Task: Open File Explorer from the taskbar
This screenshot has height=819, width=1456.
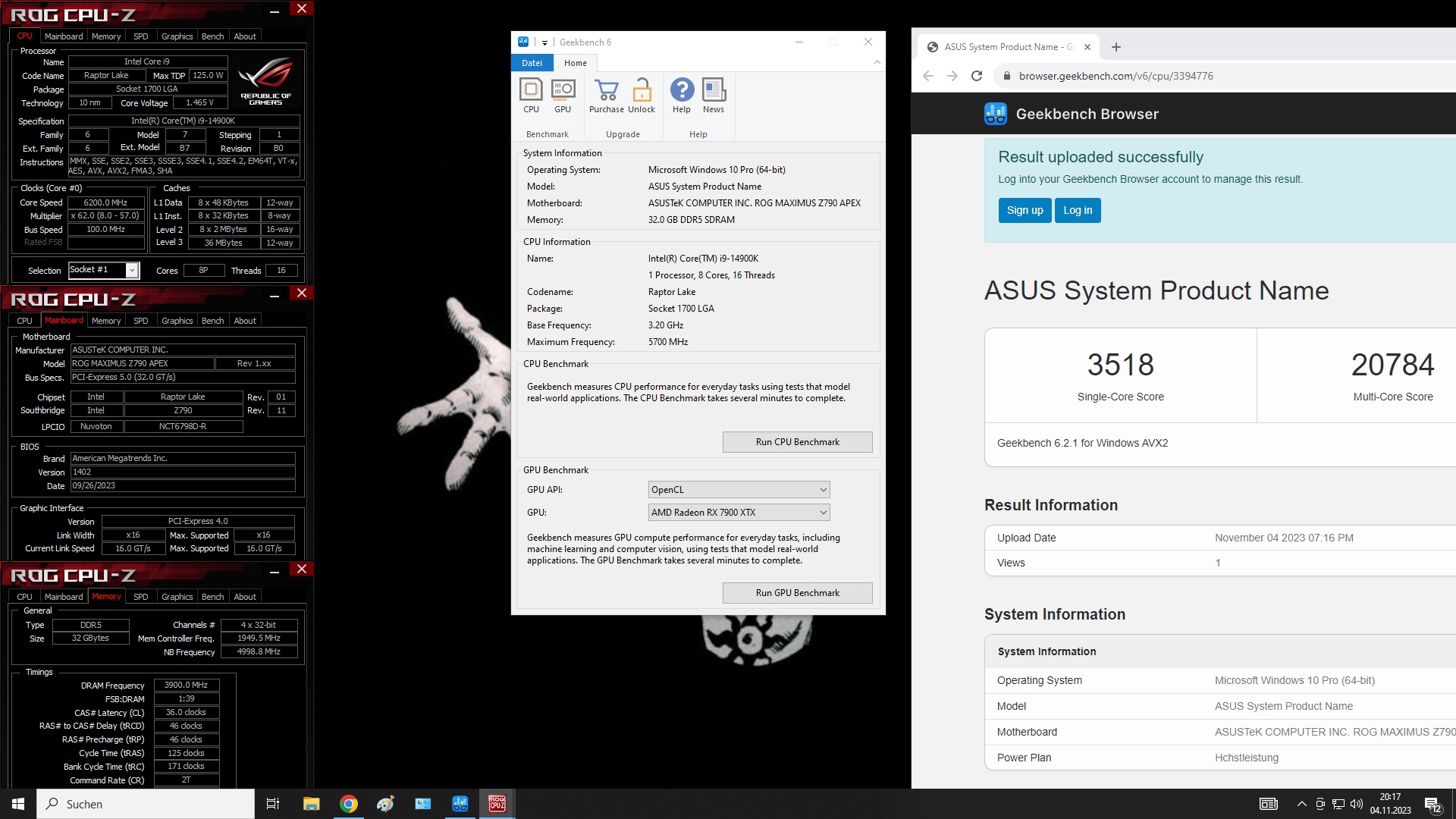Action: pos(312,804)
